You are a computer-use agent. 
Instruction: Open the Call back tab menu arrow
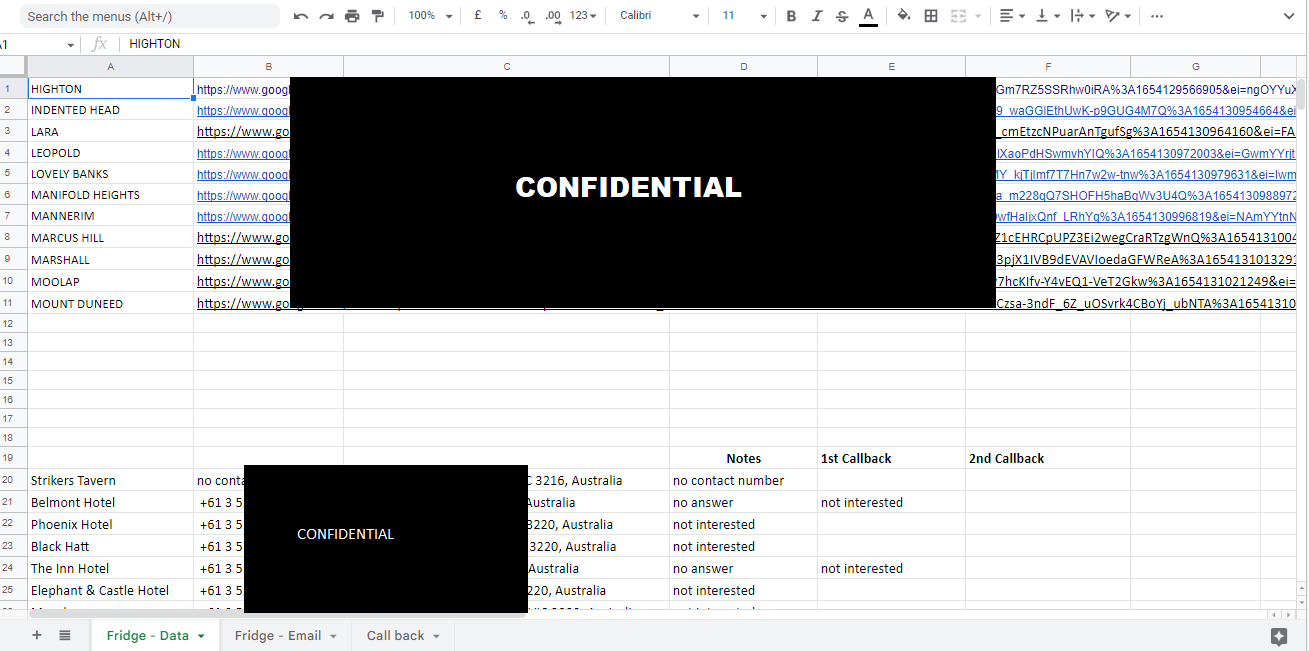437,636
